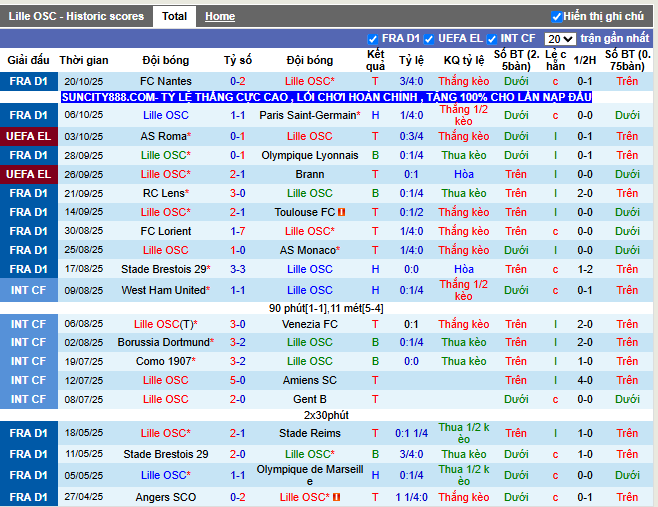Uncheck the FRA D1 filter checkbox
The width and height of the screenshot is (658, 507).
(373, 39)
